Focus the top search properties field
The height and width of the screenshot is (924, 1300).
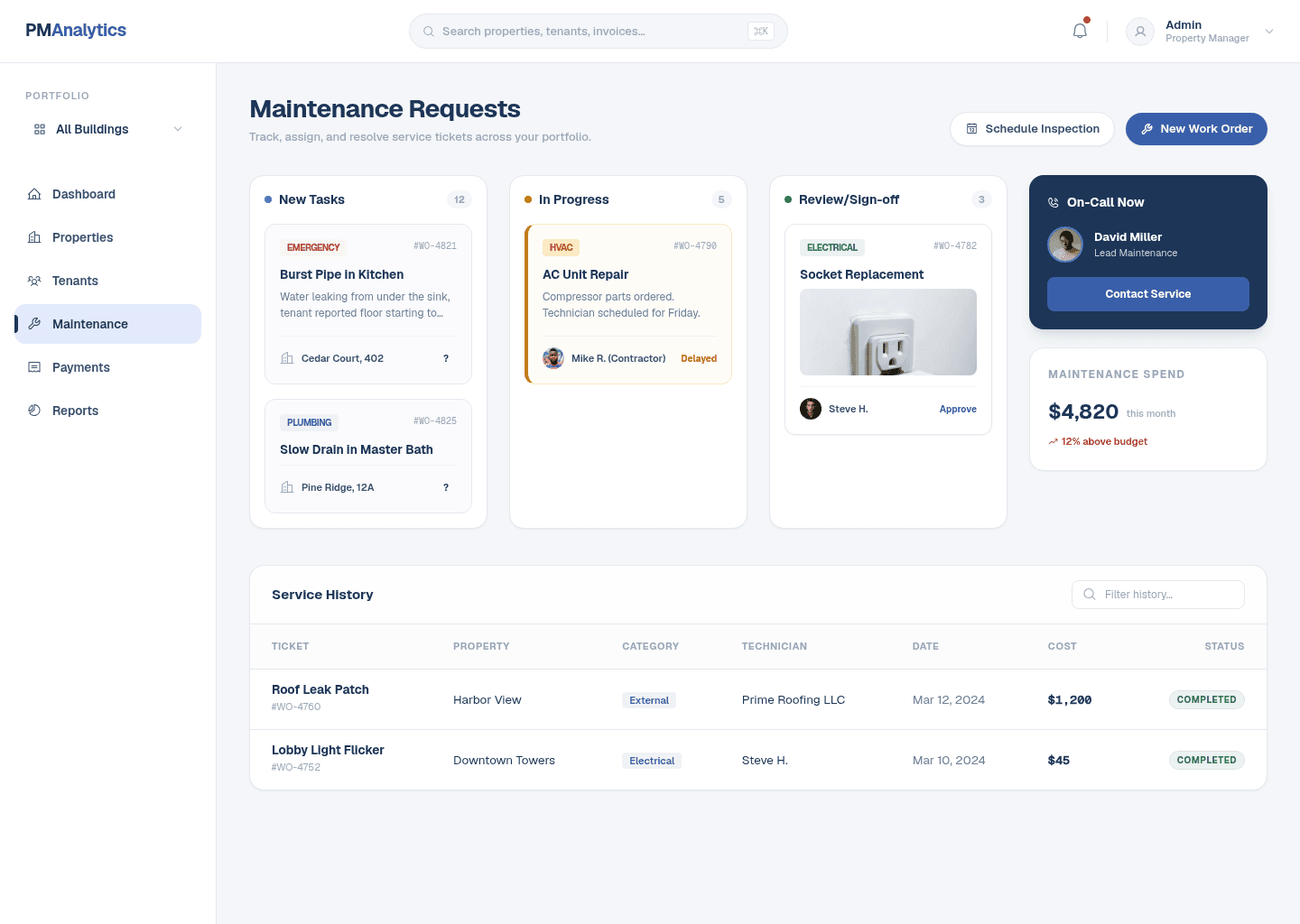[x=599, y=32]
